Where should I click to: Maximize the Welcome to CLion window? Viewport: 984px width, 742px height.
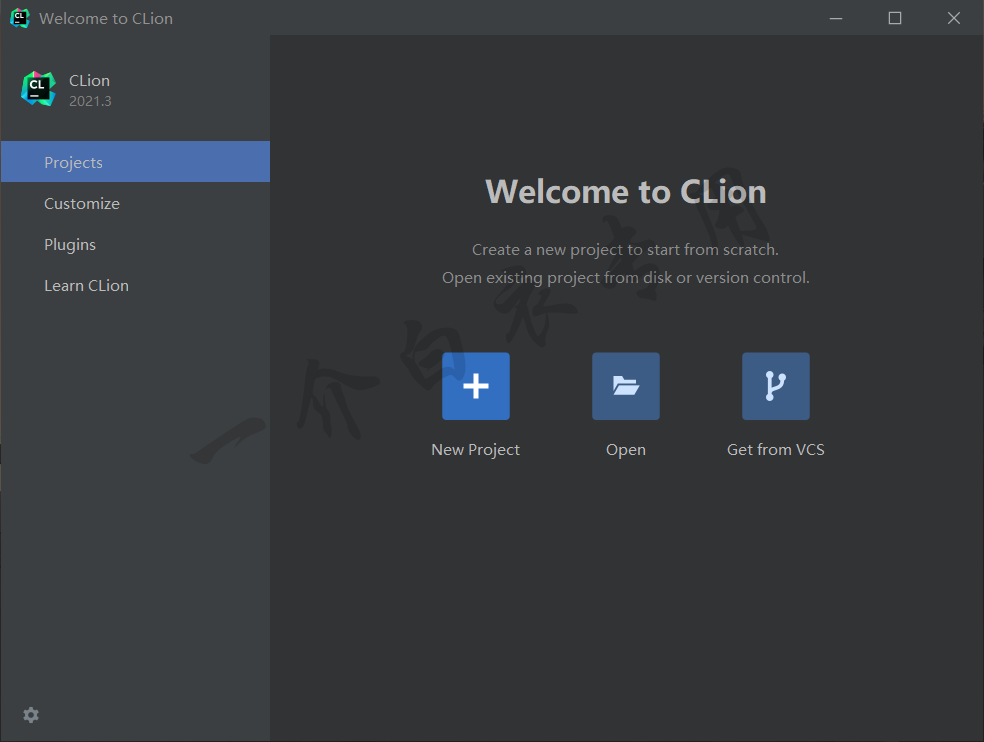pos(895,18)
